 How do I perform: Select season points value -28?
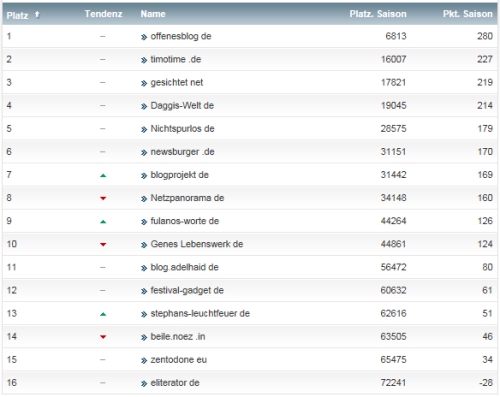pos(486,383)
